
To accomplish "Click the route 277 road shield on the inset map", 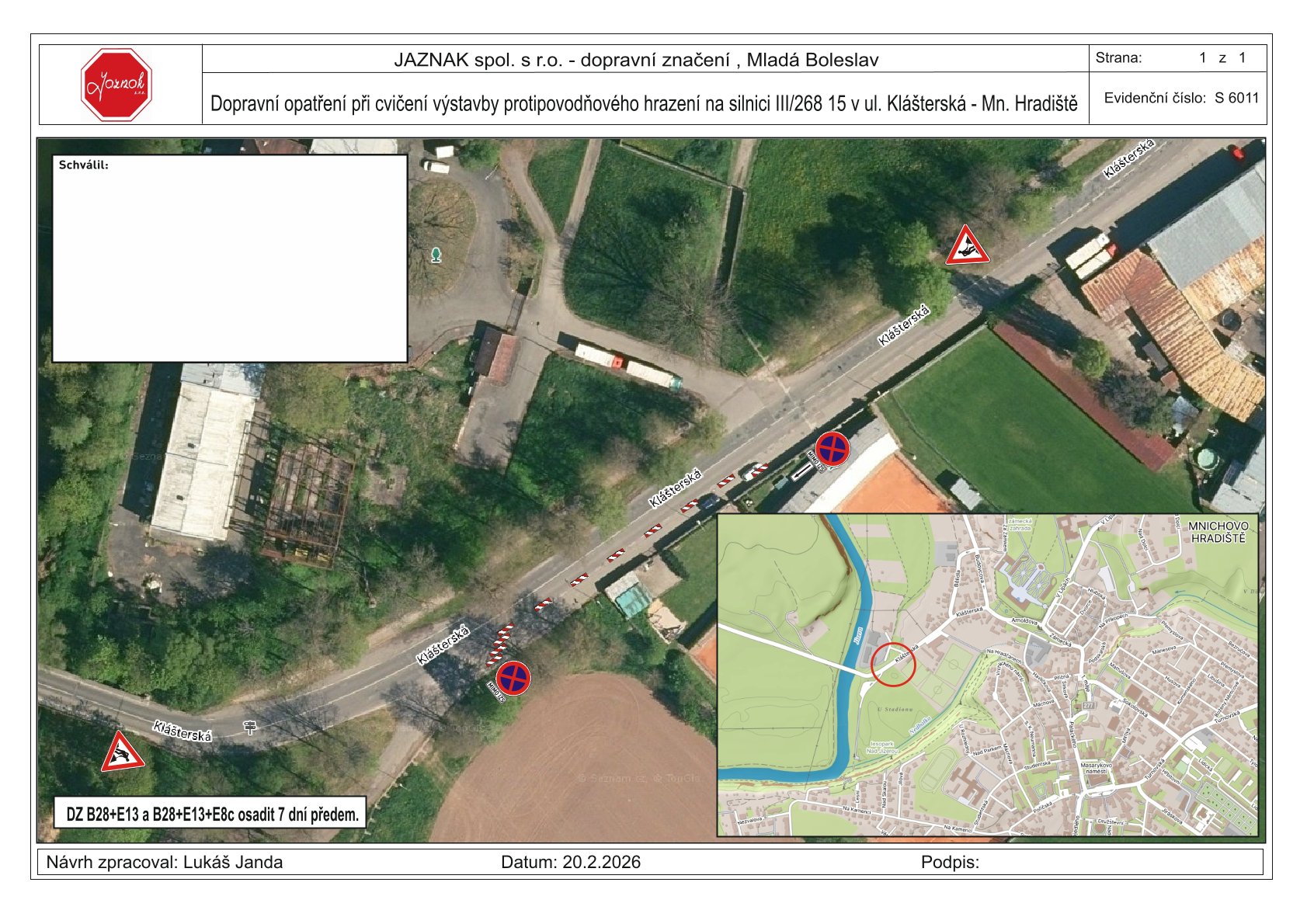I will [1088, 705].
